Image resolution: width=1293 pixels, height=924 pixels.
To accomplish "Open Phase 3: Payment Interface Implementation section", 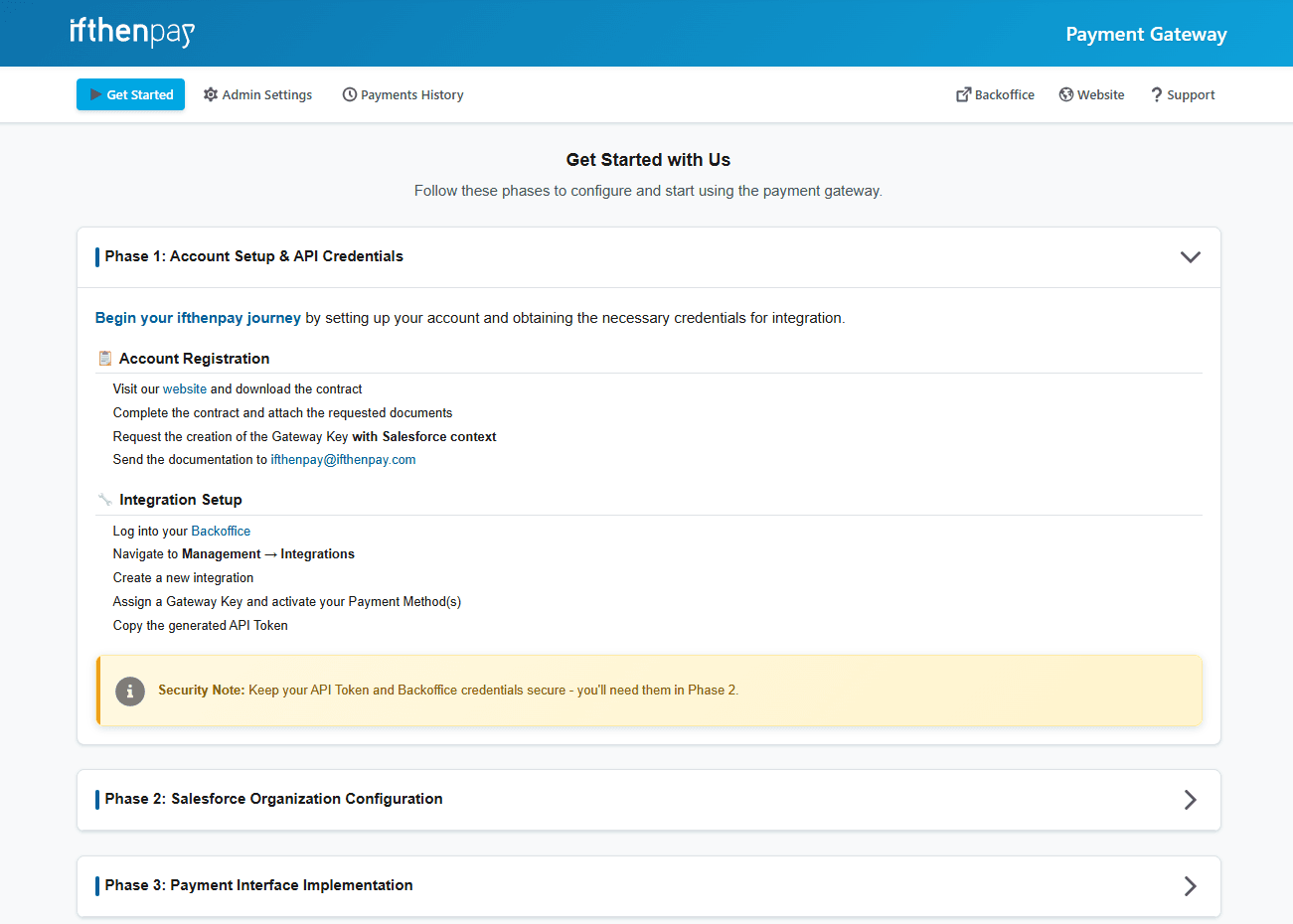I will click(x=649, y=886).
